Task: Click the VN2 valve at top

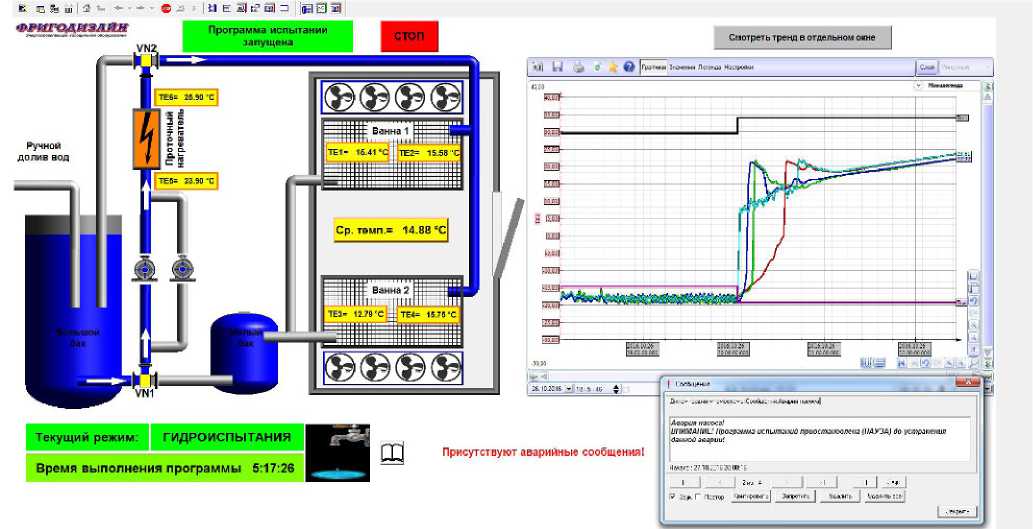Action: (x=146, y=61)
